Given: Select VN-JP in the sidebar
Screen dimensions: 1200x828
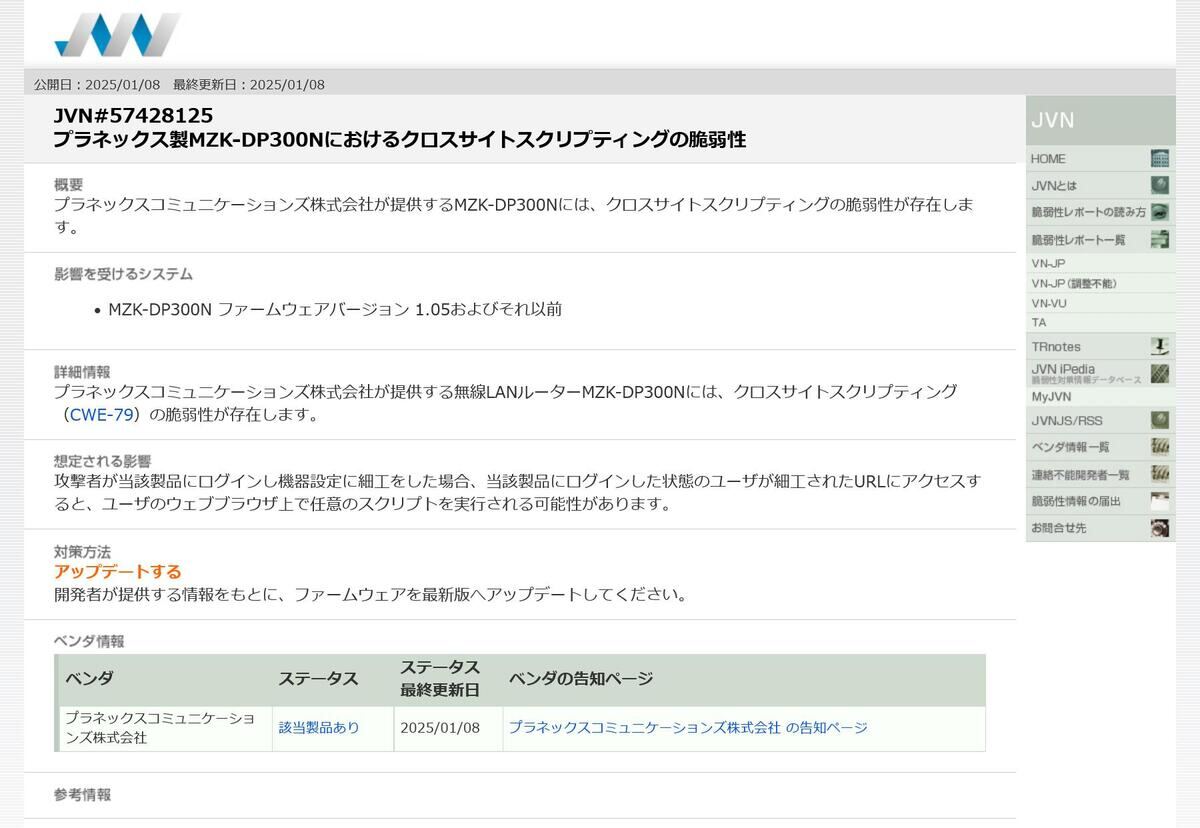Looking at the screenshot, I should coord(1100,263).
